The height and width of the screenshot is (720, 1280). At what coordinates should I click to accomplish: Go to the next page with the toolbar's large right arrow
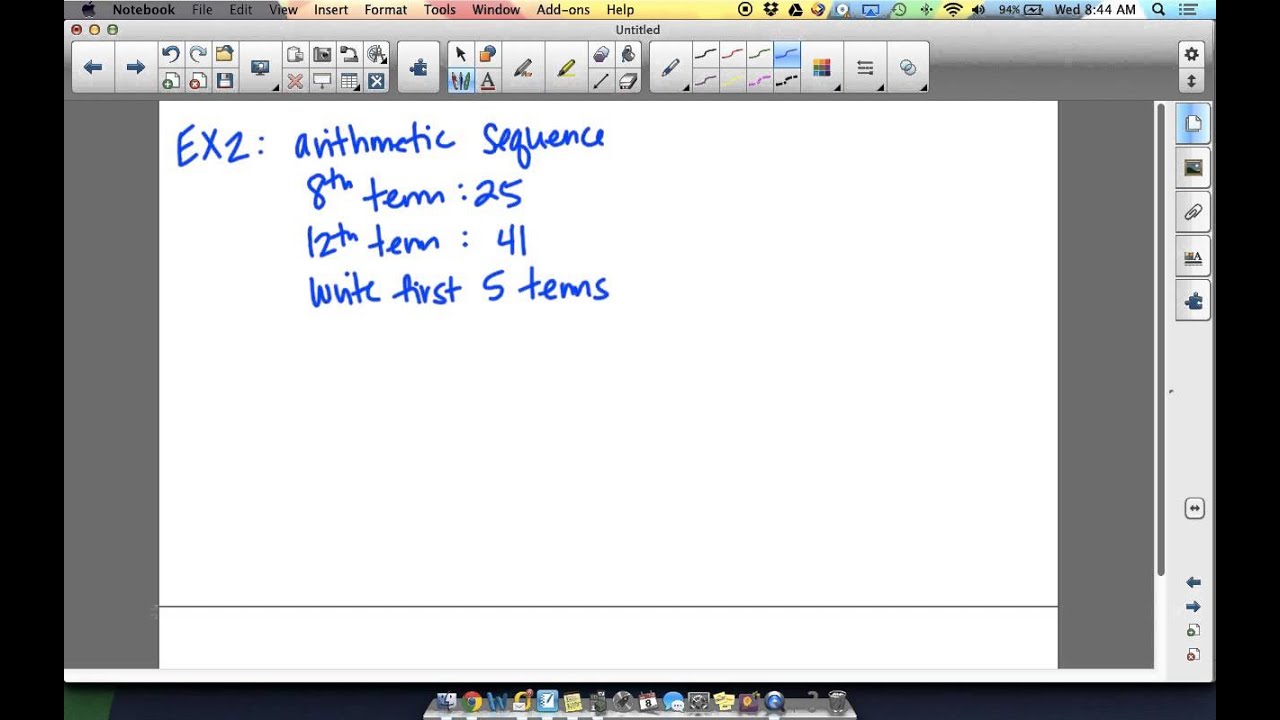point(135,67)
